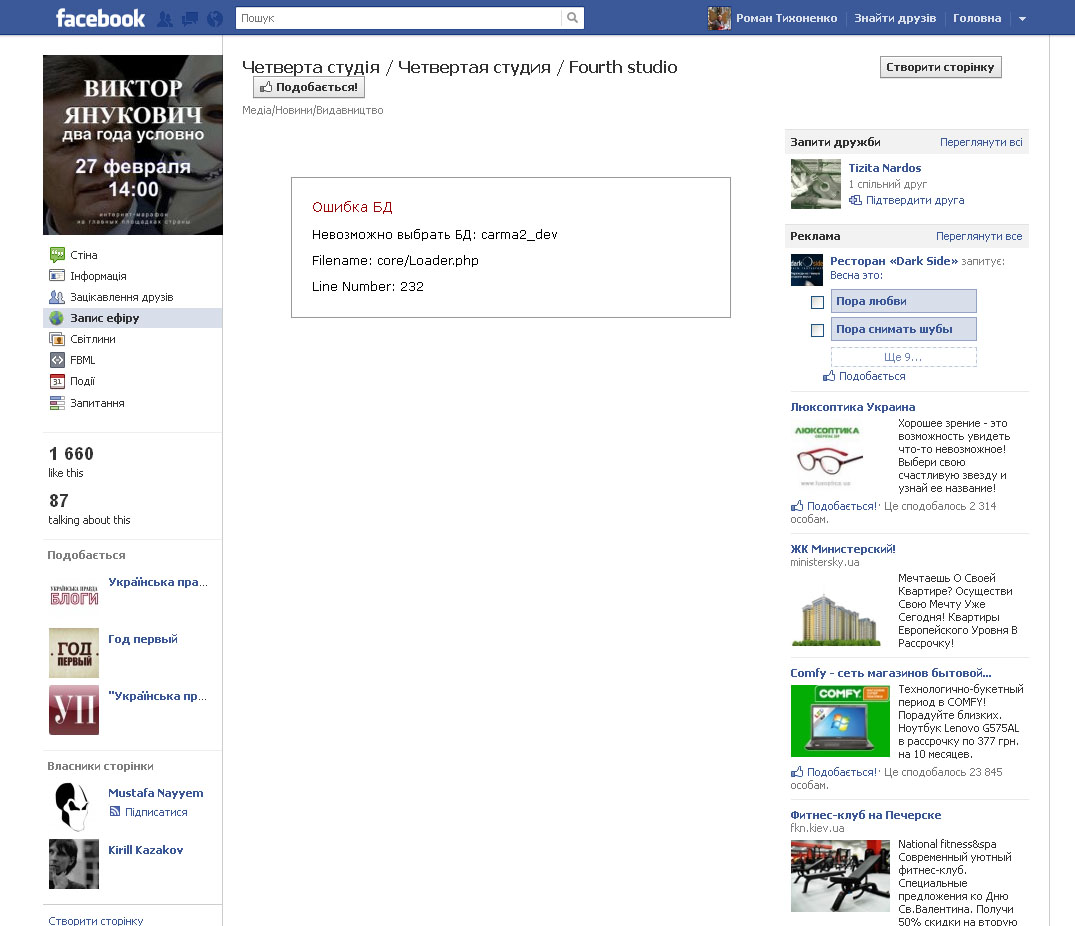Click thumbs-up icon under Comfy ad
This screenshot has width=1075, height=926.
[797, 772]
